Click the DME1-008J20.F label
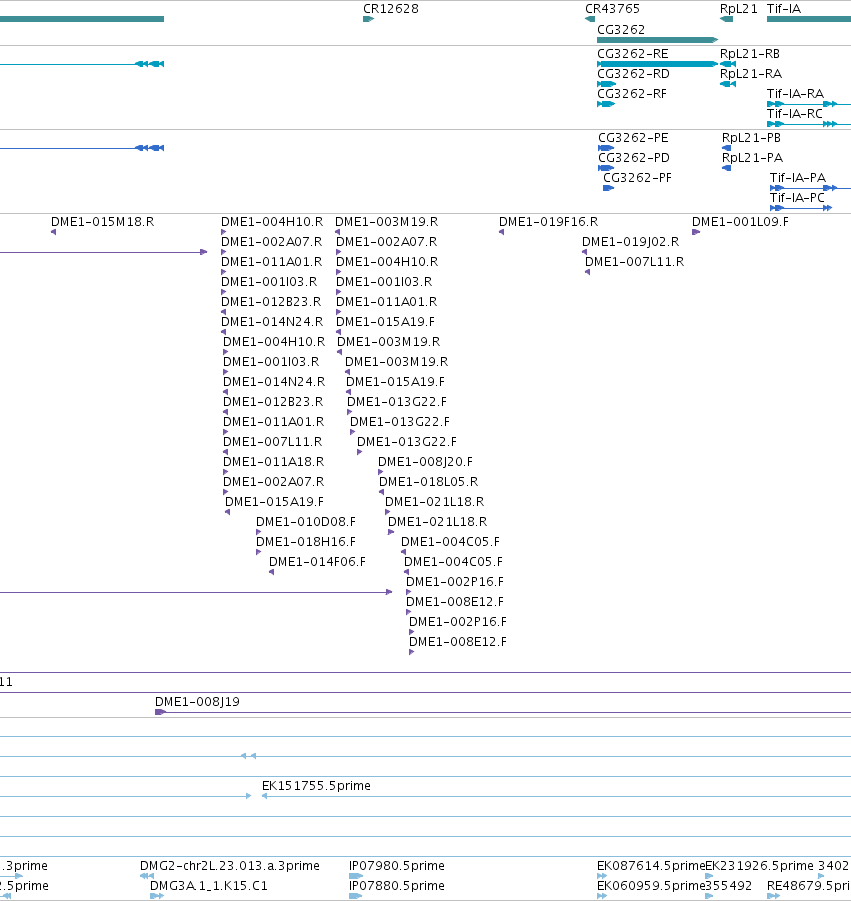 [425, 462]
